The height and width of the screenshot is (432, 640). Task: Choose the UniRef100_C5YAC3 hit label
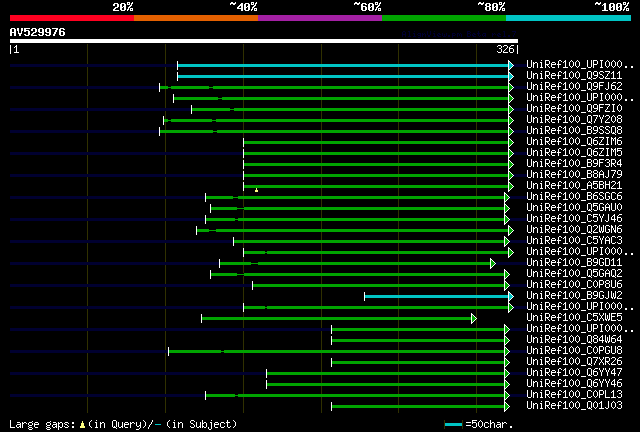(574, 241)
